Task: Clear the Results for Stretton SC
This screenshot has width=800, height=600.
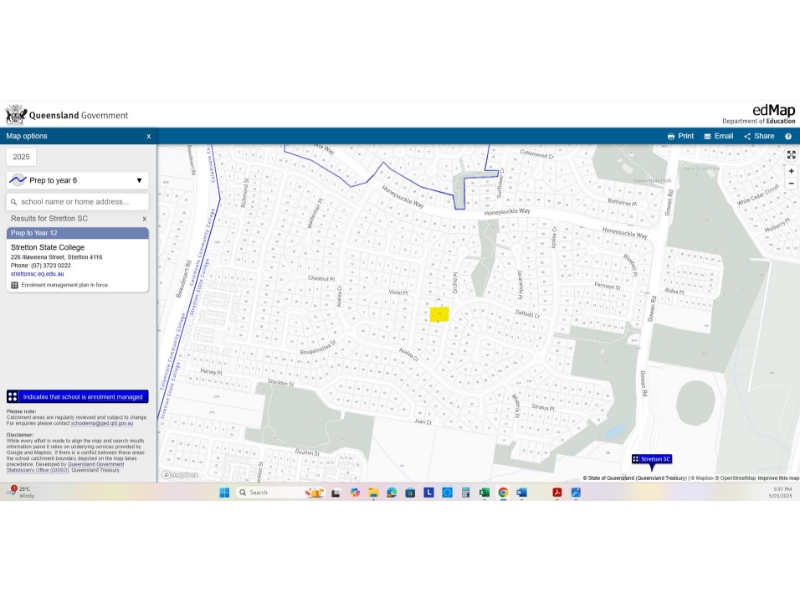Action: (x=144, y=218)
